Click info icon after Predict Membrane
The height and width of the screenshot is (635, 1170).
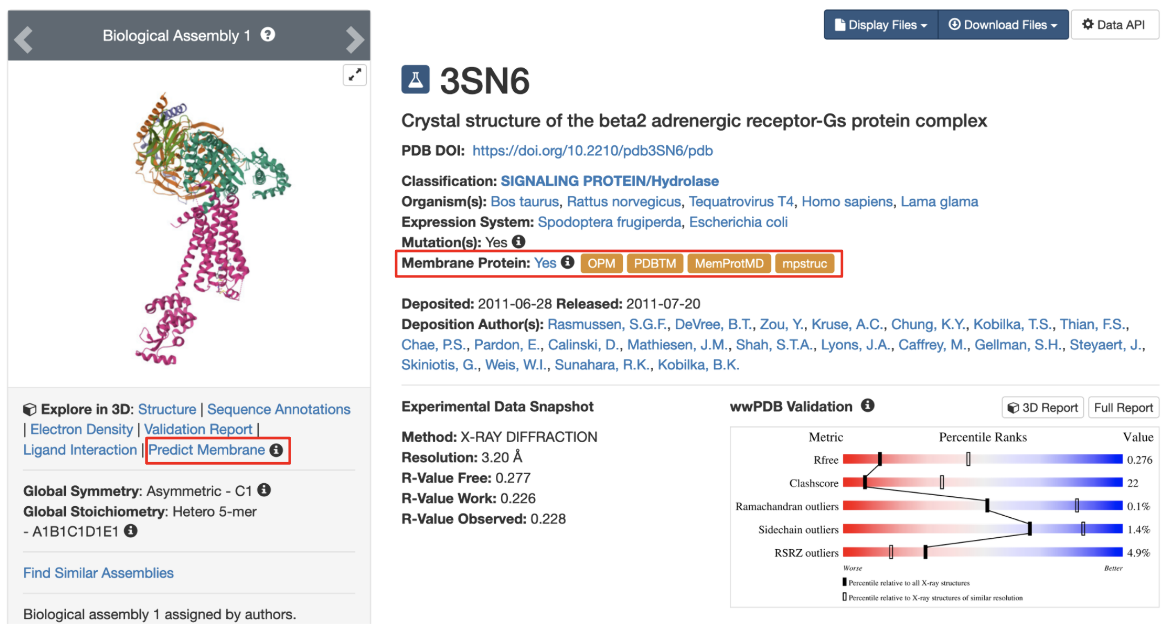(x=277, y=451)
